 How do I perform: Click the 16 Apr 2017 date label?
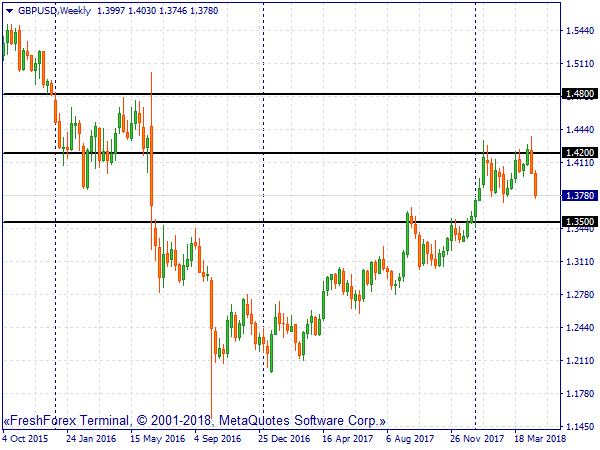tap(347, 439)
